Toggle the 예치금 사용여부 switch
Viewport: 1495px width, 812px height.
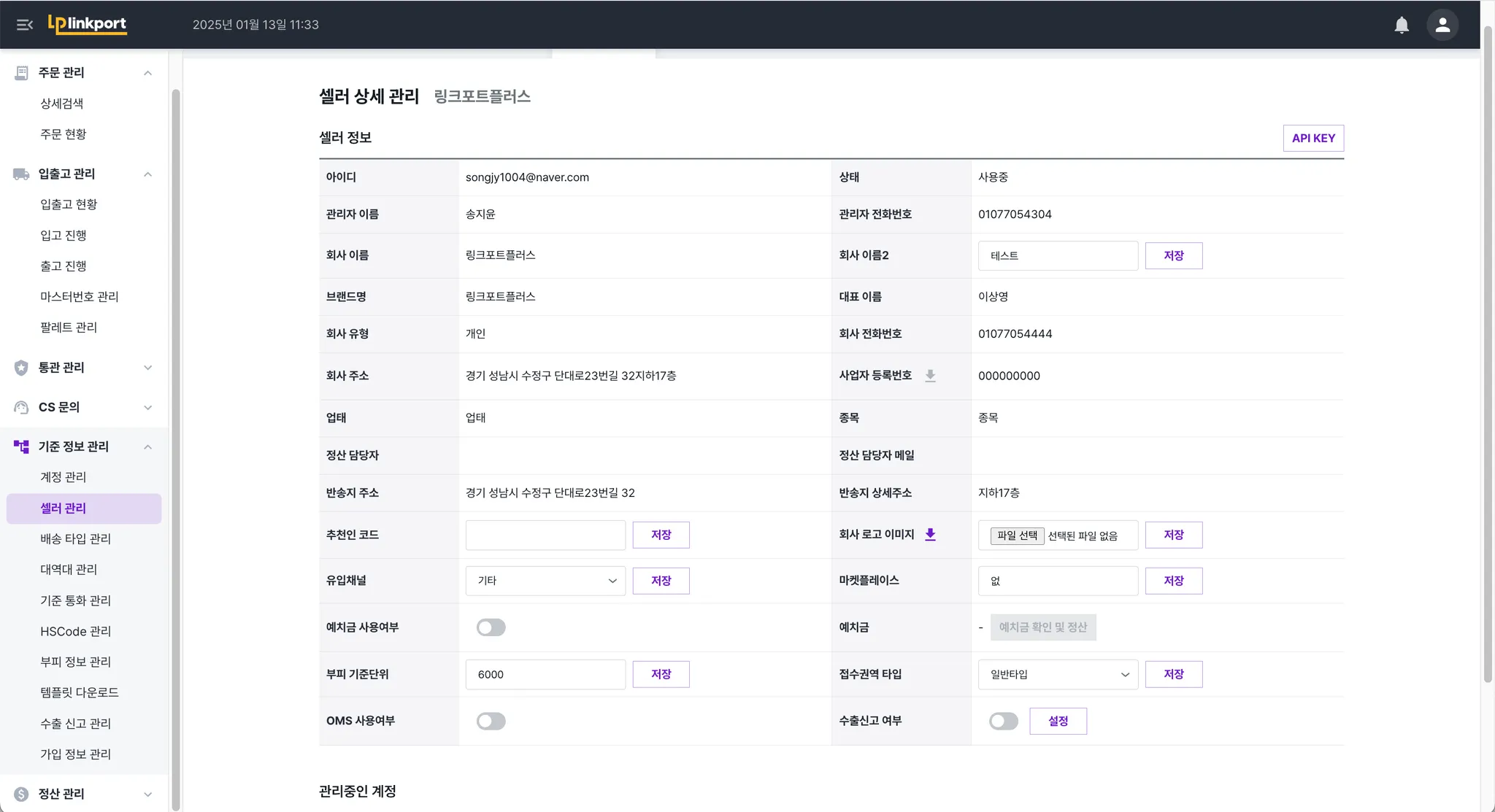pos(491,627)
